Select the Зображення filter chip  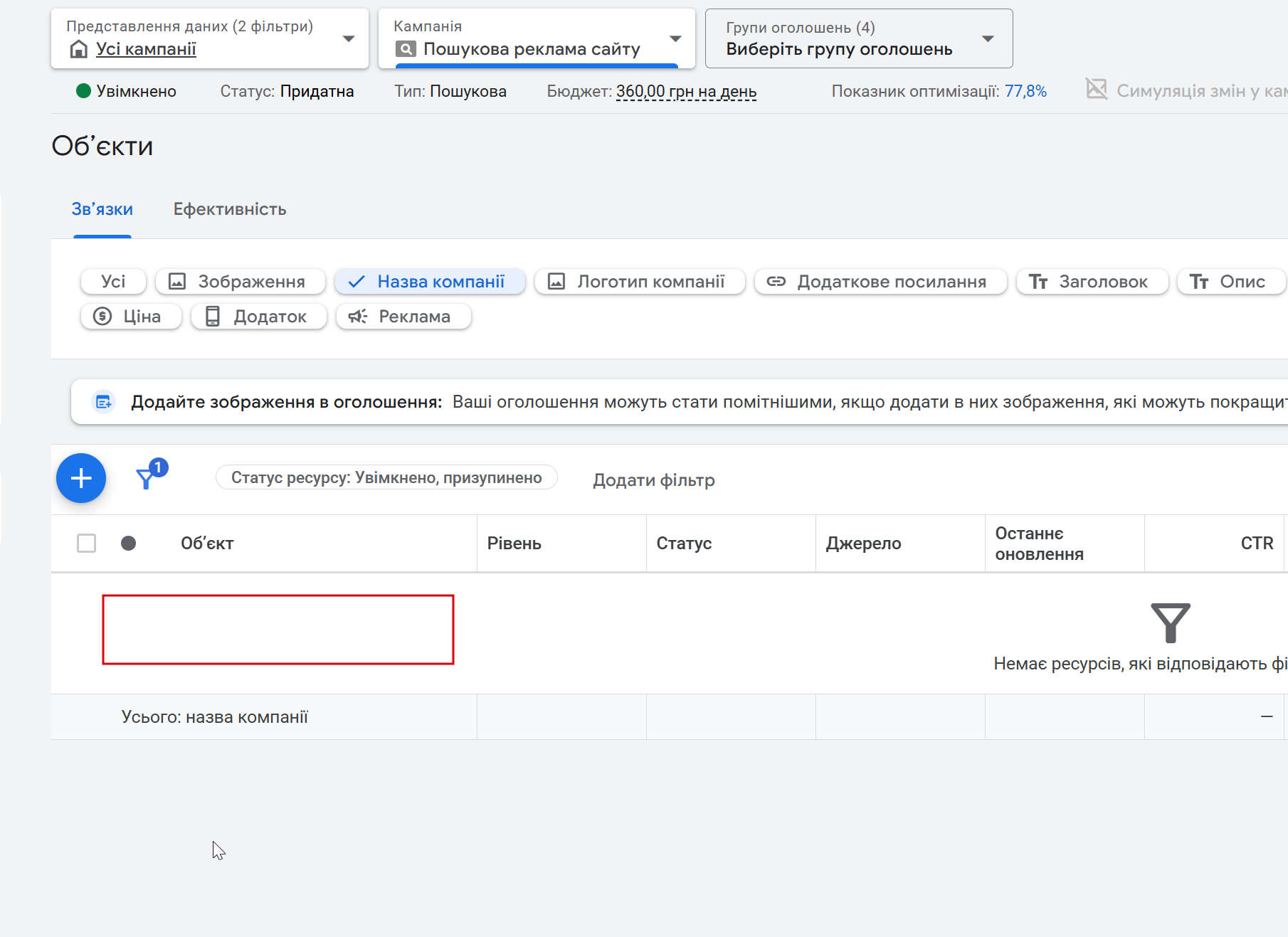(x=241, y=282)
